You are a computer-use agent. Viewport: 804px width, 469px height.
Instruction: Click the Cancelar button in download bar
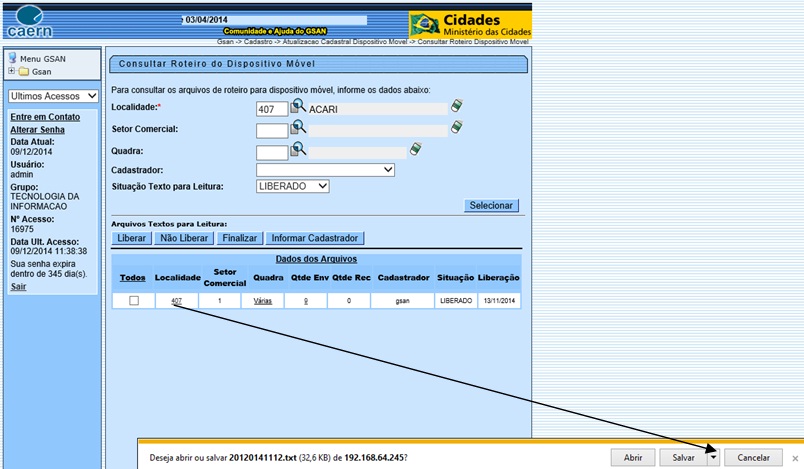point(753,457)
